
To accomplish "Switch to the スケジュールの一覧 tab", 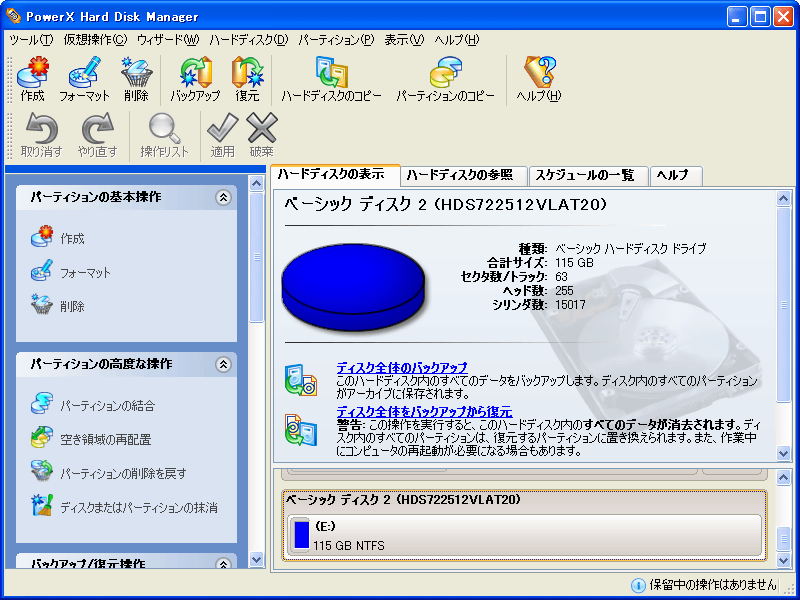I will coord(588,176).
